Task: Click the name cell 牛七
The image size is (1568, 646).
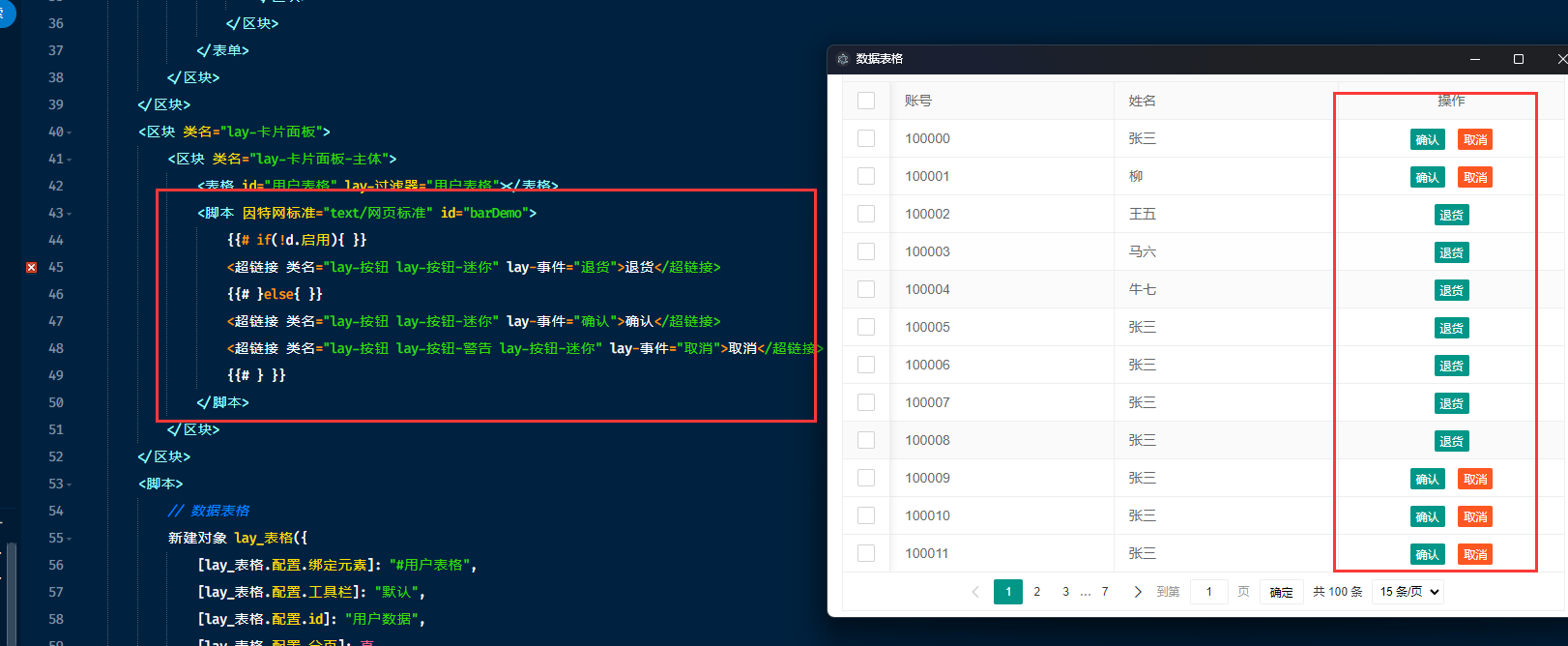Action: (x=1143, y=289)
